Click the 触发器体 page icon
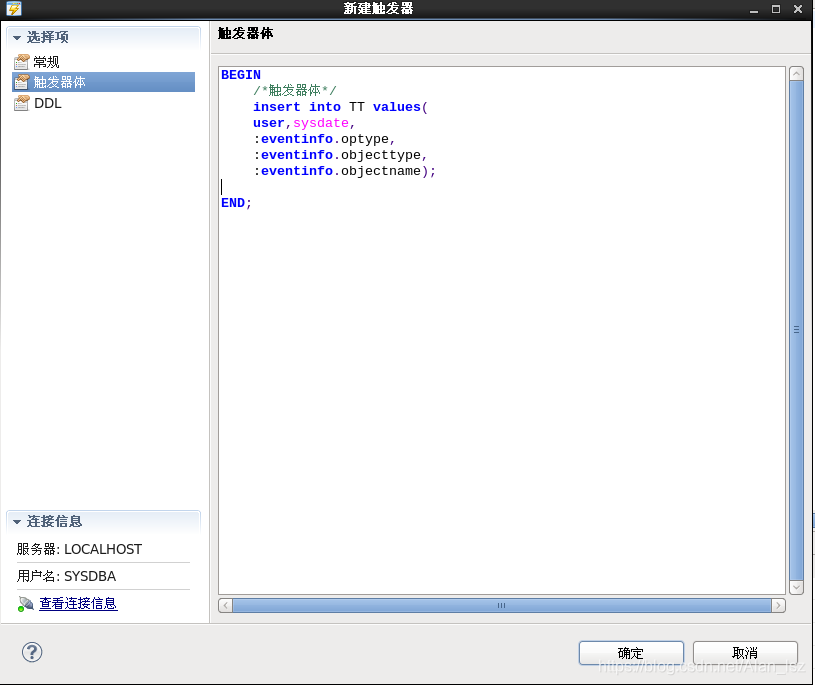The height and width of the screenshot is (685, 815). pyautogui.click(x=21, y=82)
